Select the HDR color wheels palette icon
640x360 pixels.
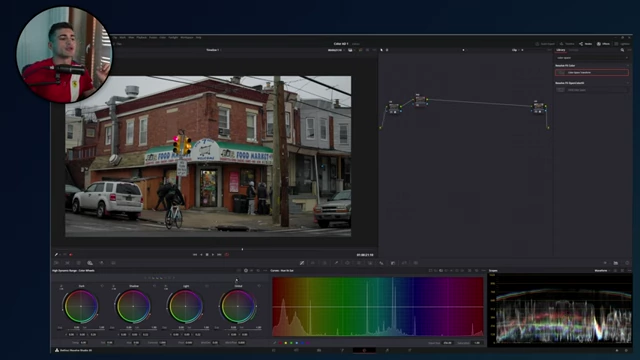tap(90, 263)
